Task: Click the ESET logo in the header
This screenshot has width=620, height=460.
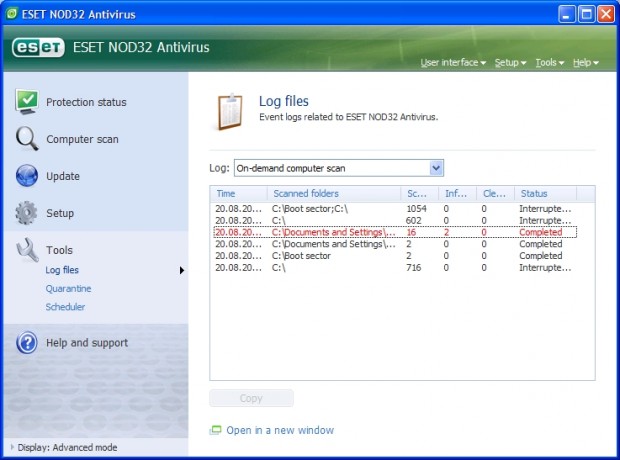Action: click(x=38, y=47)
